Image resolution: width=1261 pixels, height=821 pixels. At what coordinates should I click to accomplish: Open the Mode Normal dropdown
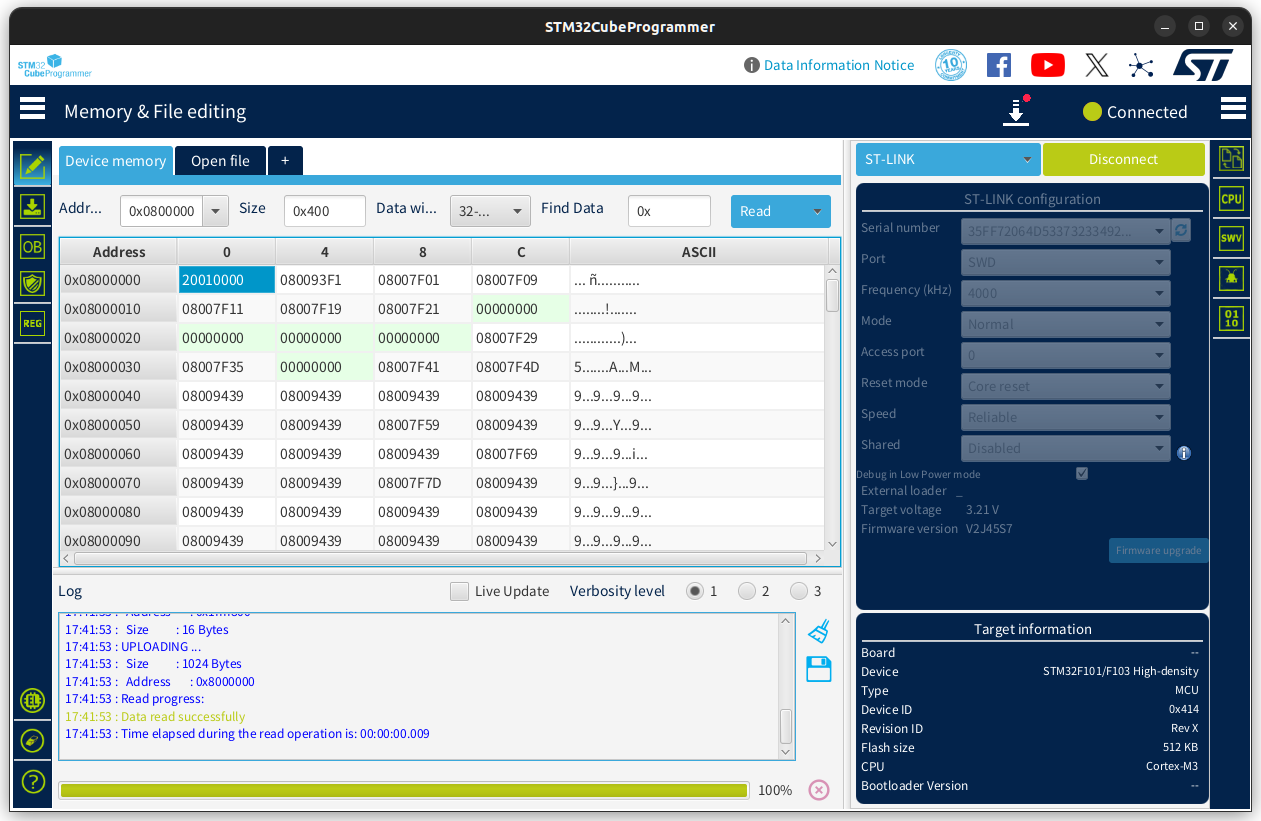click(1065, 324)
